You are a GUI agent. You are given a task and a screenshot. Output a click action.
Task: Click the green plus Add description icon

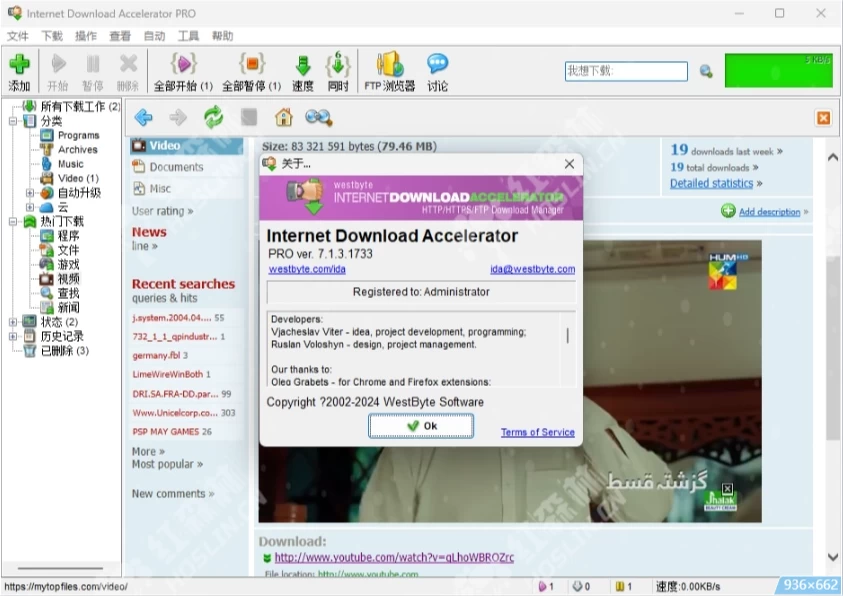pos(728,211)
